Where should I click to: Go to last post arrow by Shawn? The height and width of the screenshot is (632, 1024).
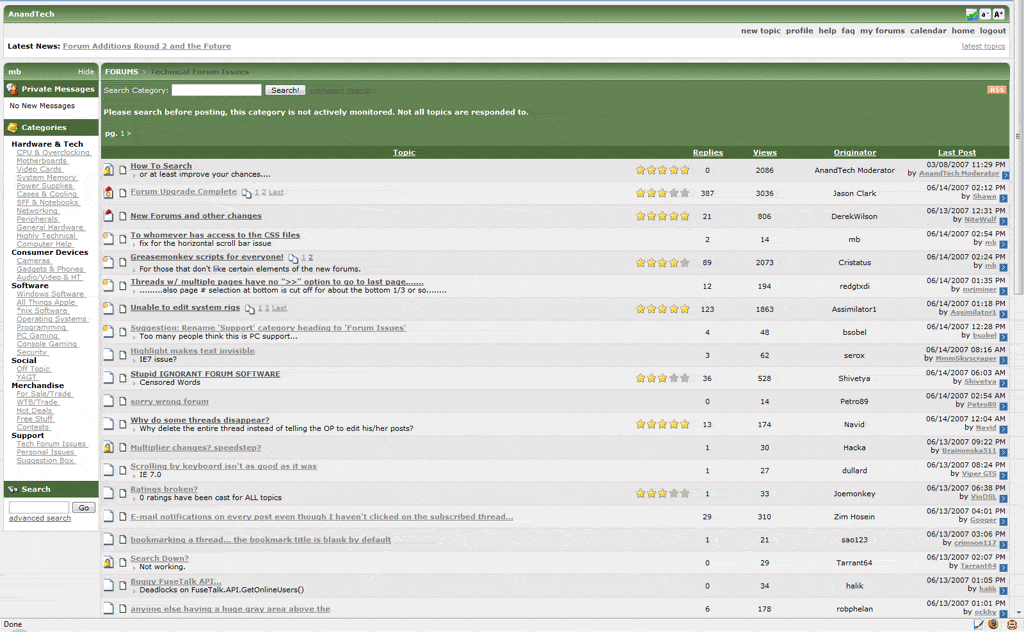point(1003,198)
